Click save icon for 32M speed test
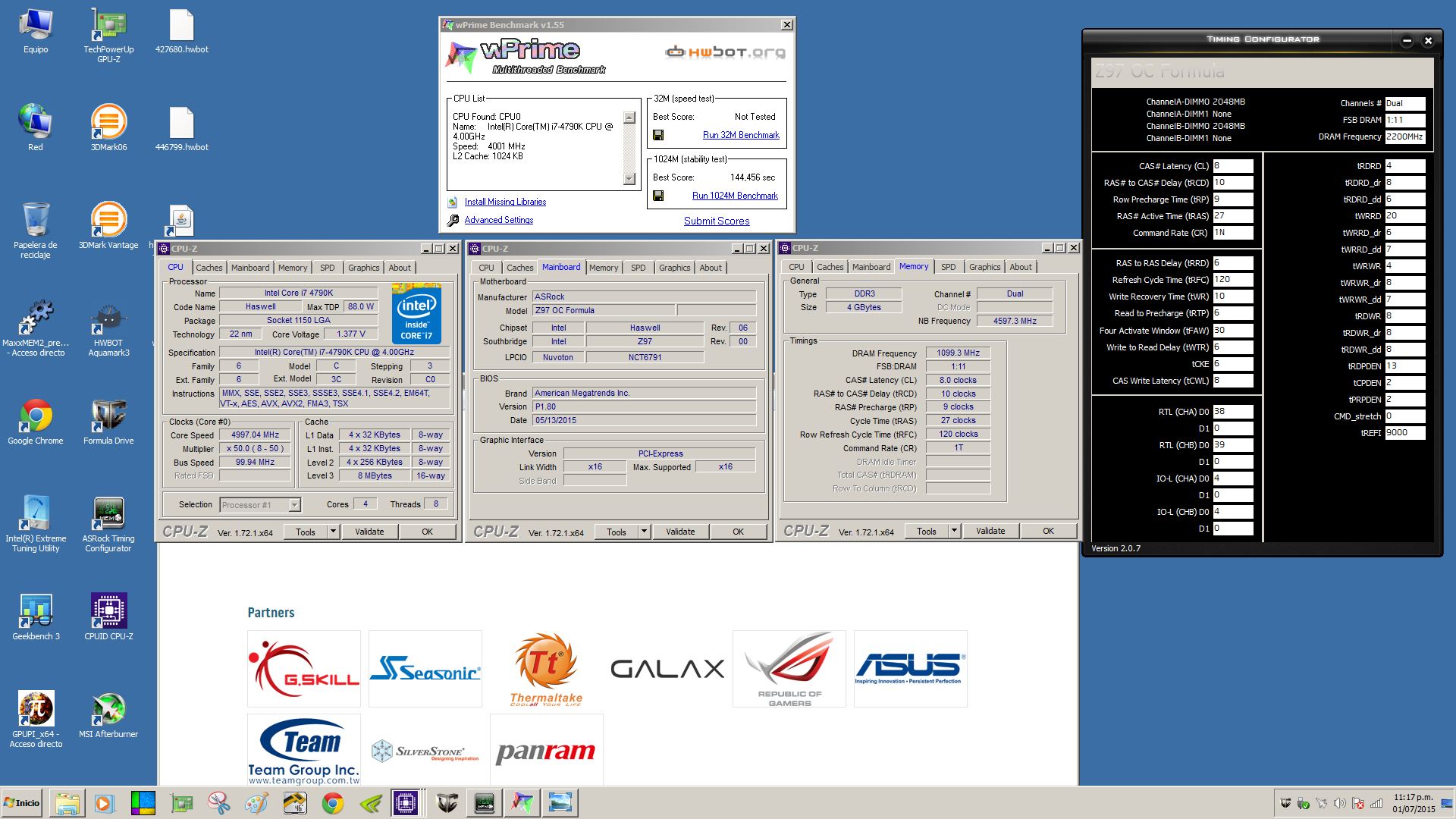The image size is (1456, 819). 658,135
